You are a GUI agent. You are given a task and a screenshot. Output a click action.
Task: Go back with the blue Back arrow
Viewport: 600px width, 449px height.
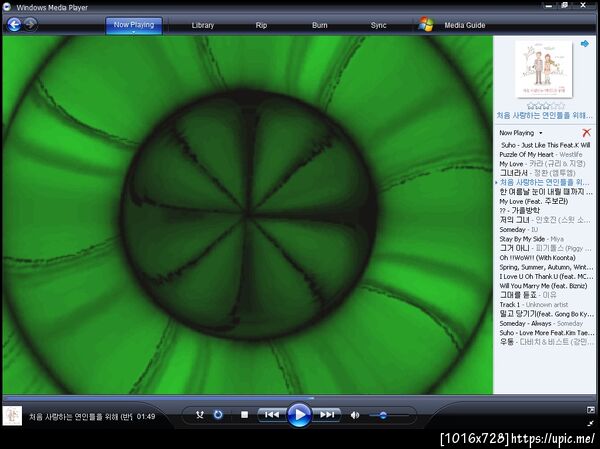pyautogui.click(x=14, y=25)
